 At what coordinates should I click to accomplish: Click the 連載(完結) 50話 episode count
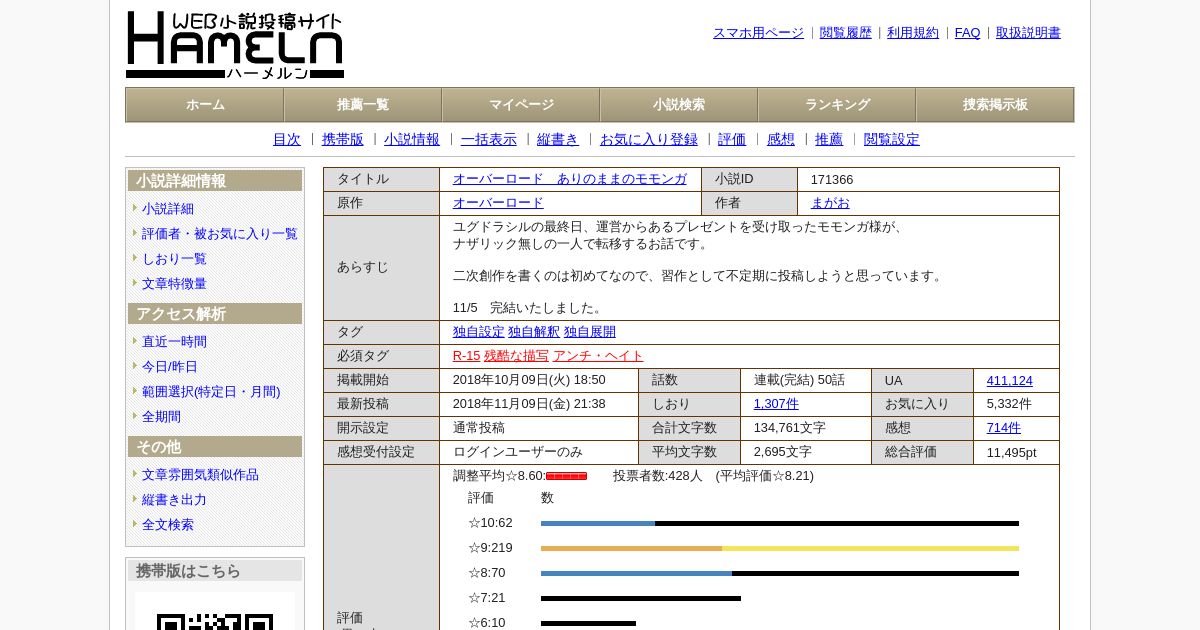(799, 380)
